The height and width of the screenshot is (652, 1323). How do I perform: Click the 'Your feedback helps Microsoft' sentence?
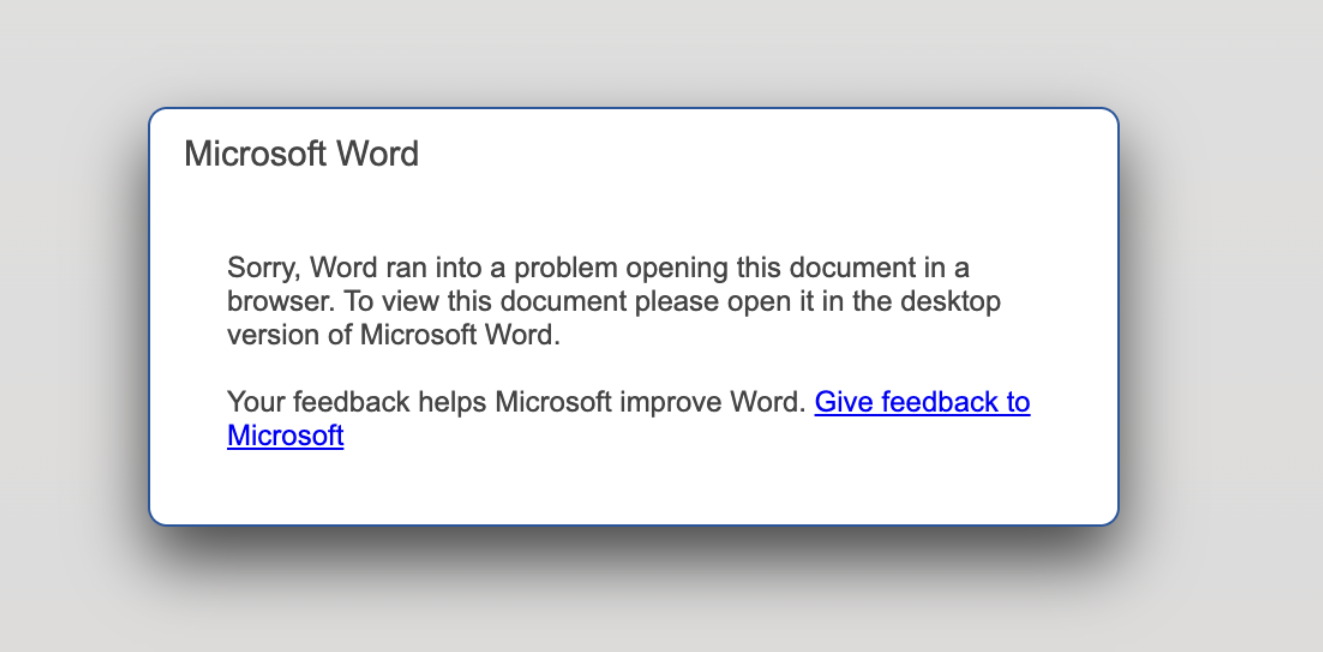(515, 402)
